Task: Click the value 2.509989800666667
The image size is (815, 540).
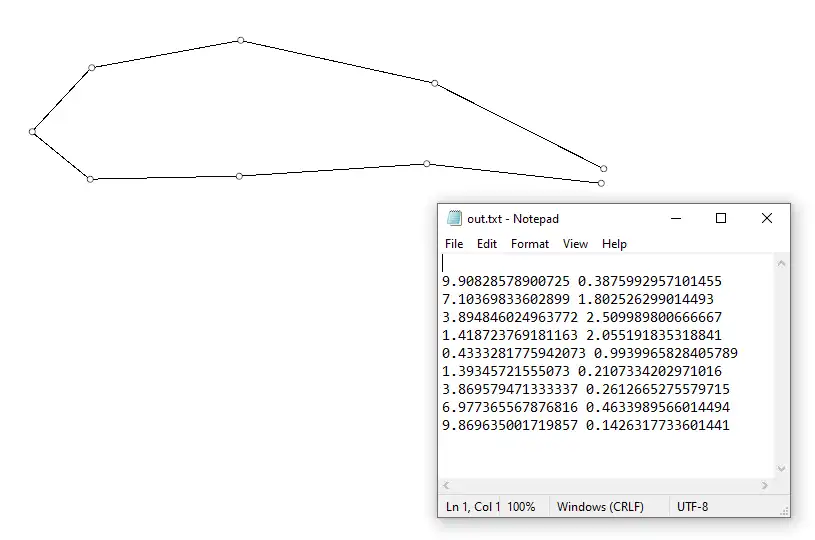Action: tap(654, 317)
